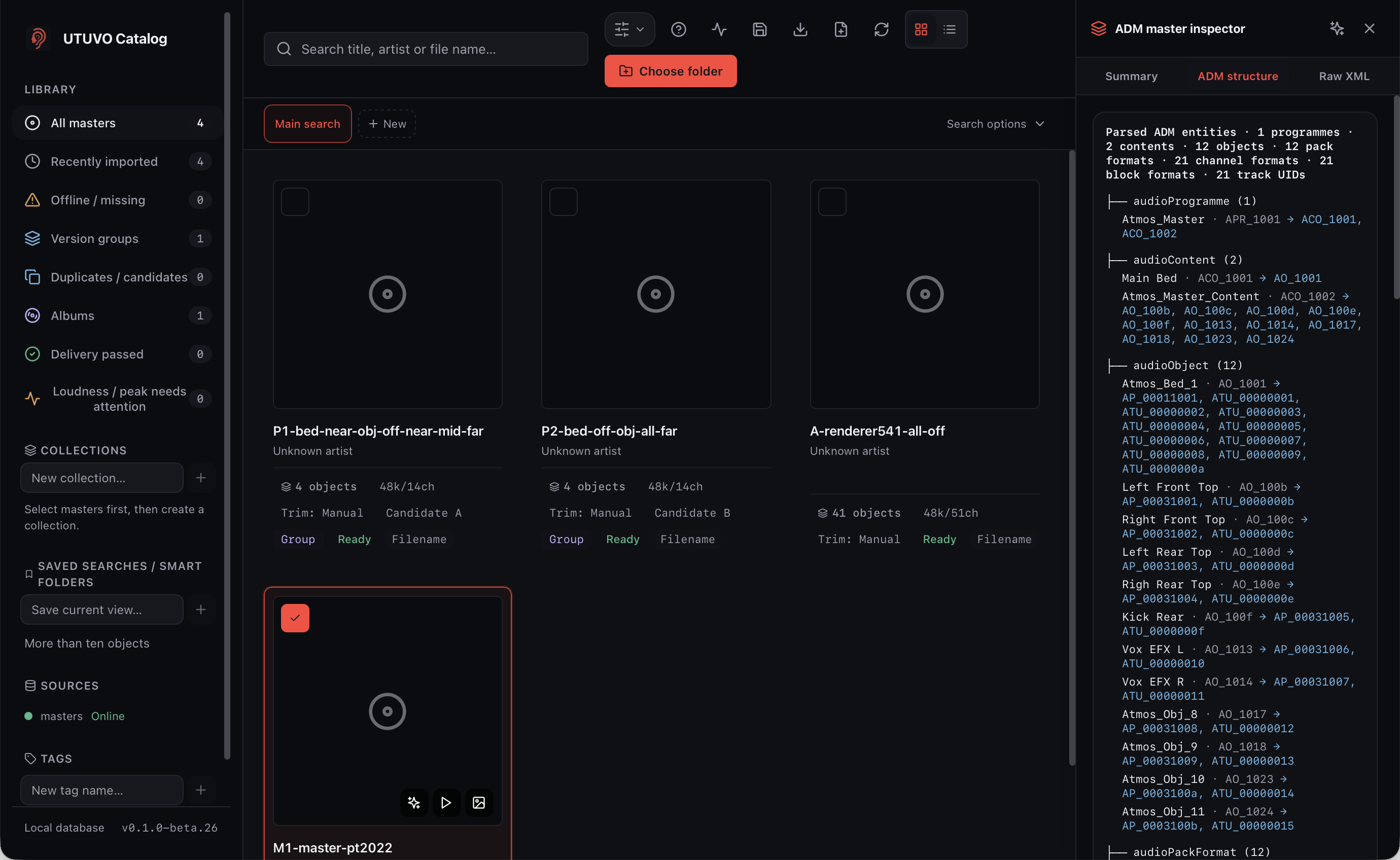Click the plus next to Save current view
This screenshot has width=1400, height=860.
coord(201,610)
